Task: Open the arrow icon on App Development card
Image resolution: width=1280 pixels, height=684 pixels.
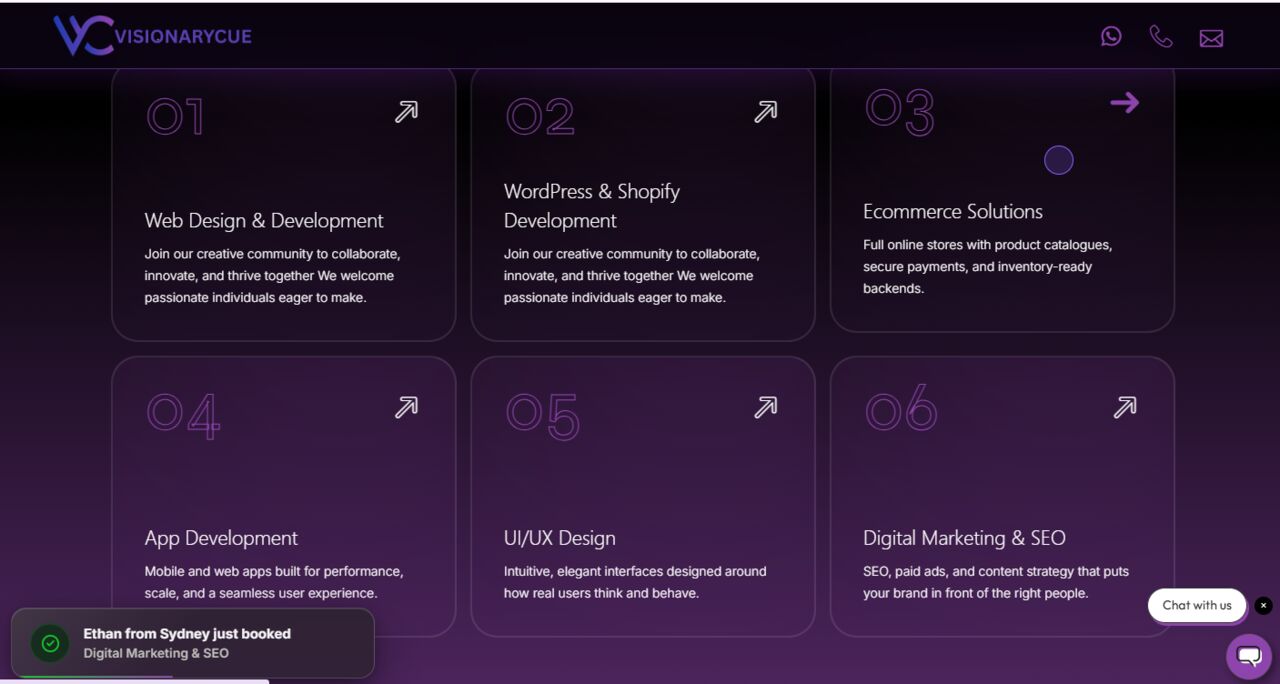Action: (x=406, y=407)
